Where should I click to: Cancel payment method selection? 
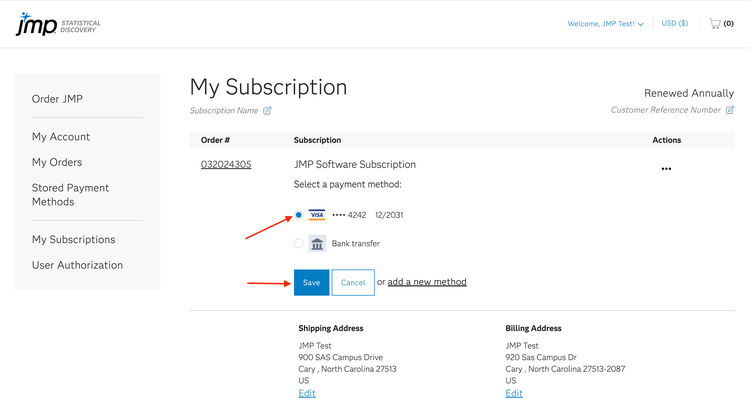click(x=353, y=283)
